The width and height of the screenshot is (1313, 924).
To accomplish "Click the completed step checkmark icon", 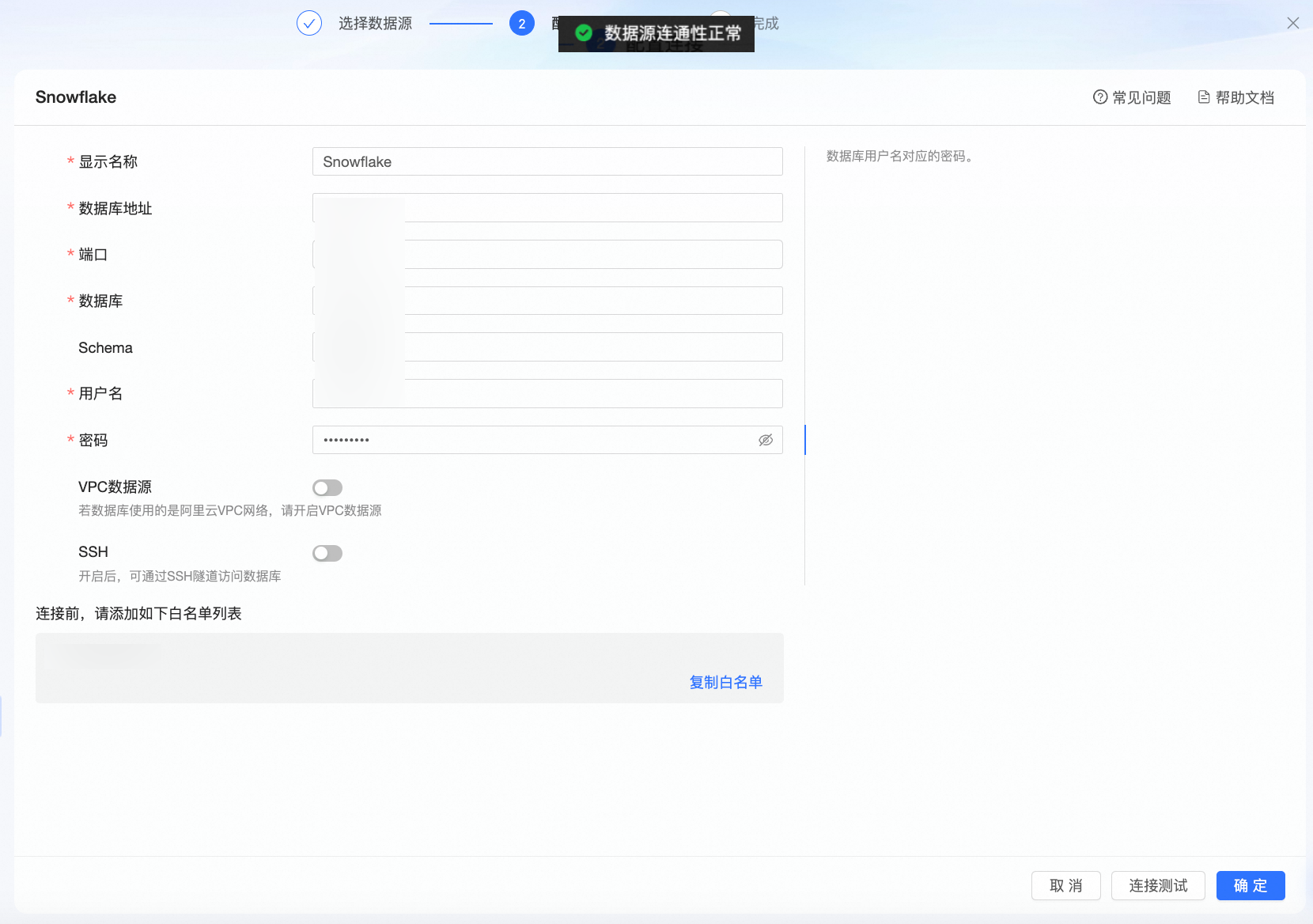I will pos(309,24).
